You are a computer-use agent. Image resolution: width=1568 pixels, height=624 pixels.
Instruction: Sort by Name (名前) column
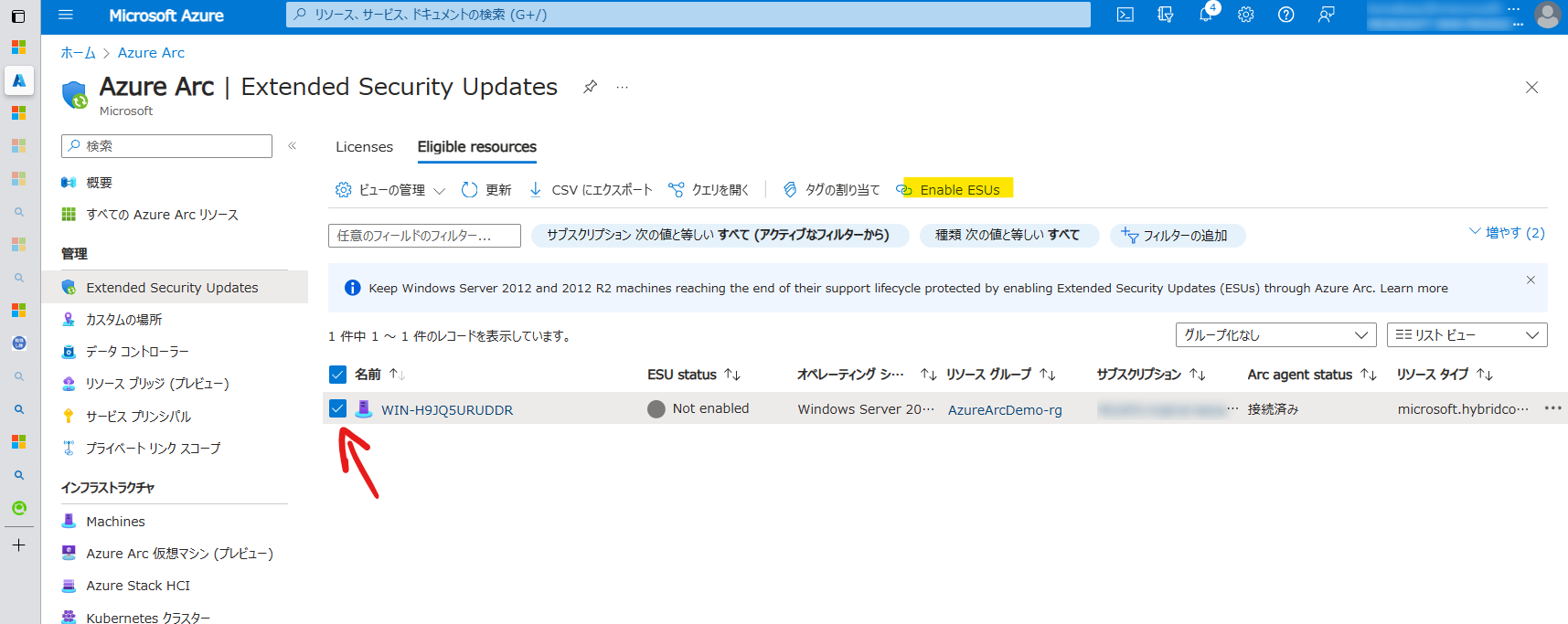pyautogui.click(x=379, y=375)
